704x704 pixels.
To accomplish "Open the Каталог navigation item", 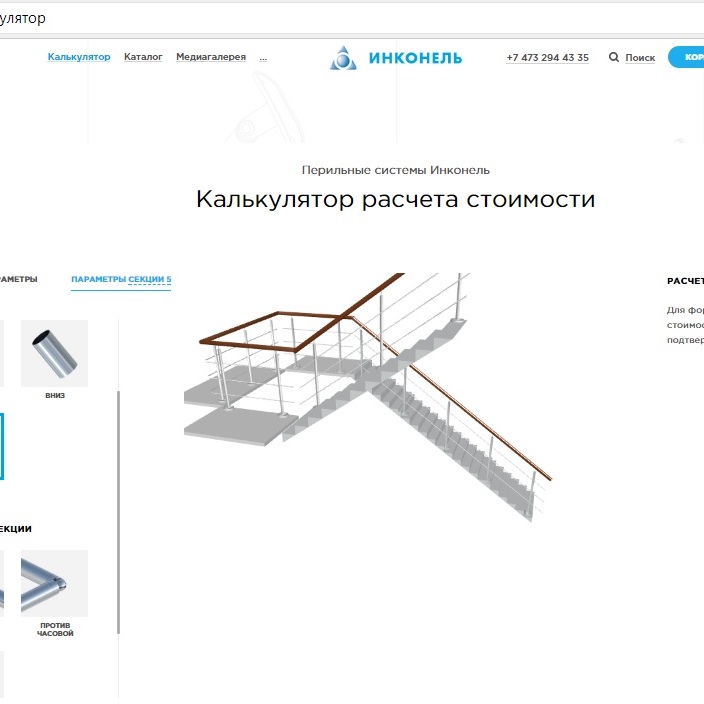I will [x=143, y=57].
